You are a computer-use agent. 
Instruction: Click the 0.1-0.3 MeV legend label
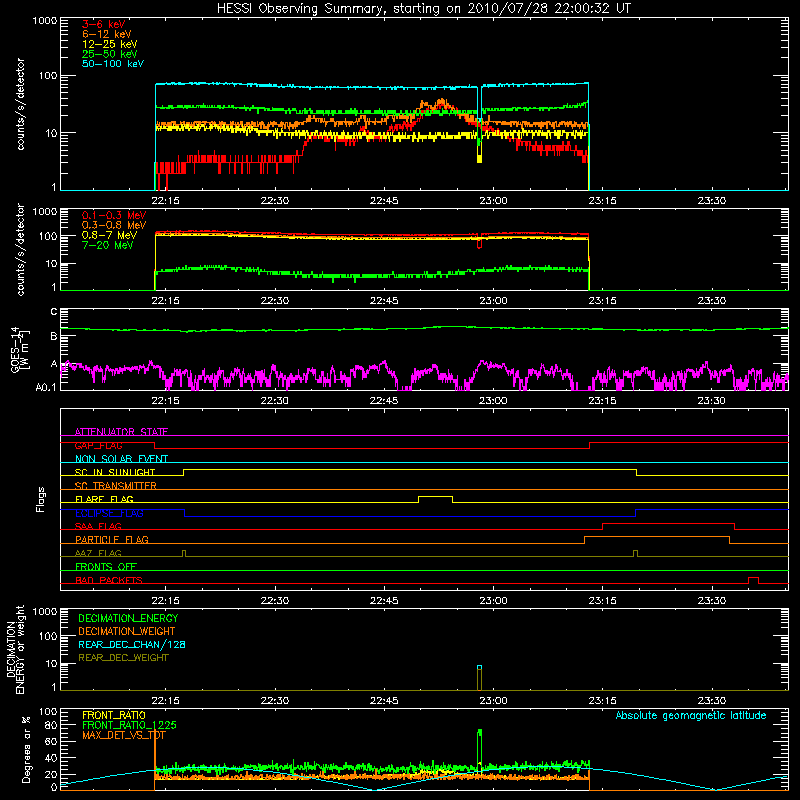114,215
